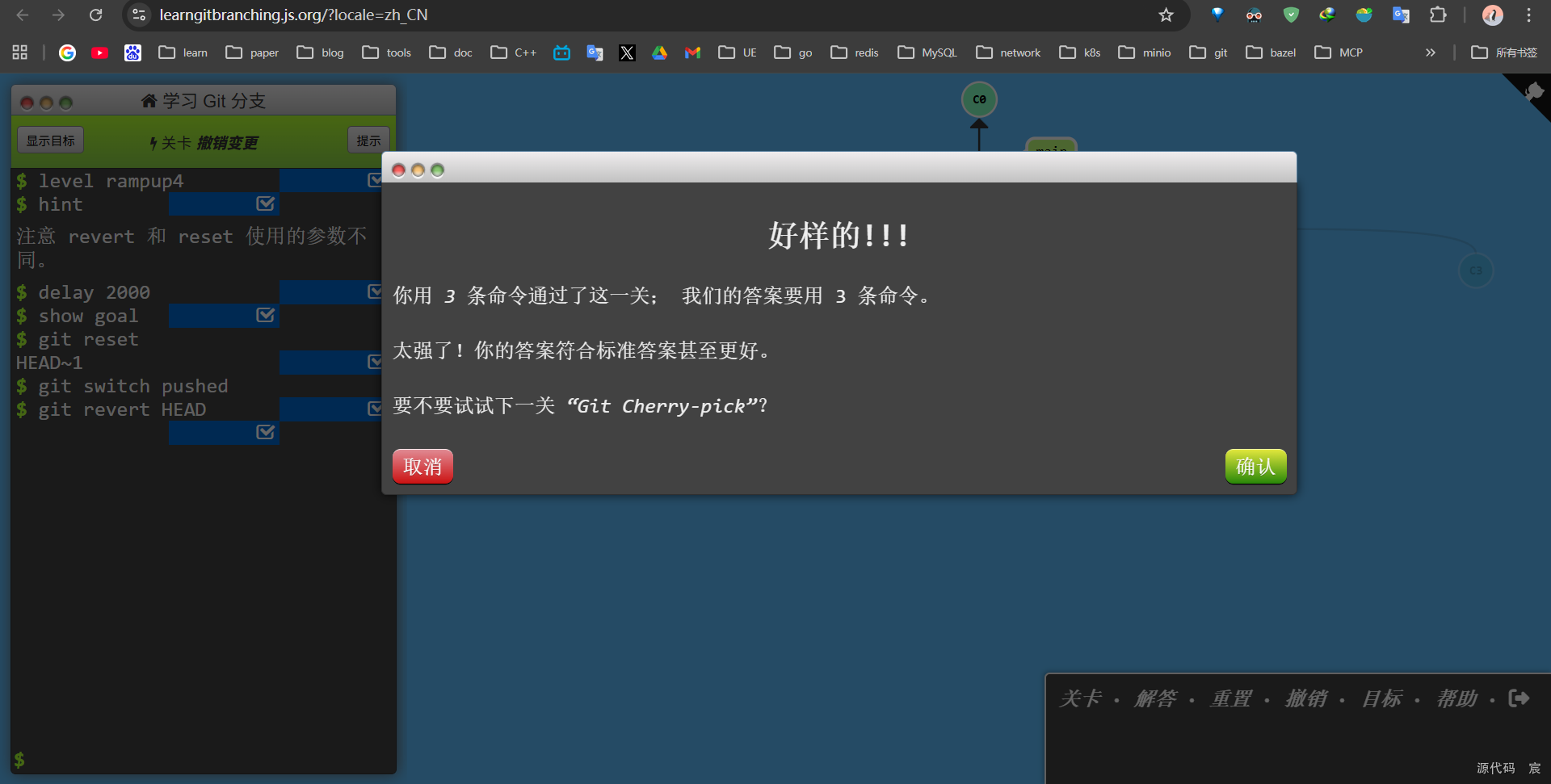Click the 提示 hint button

point(368,140)
